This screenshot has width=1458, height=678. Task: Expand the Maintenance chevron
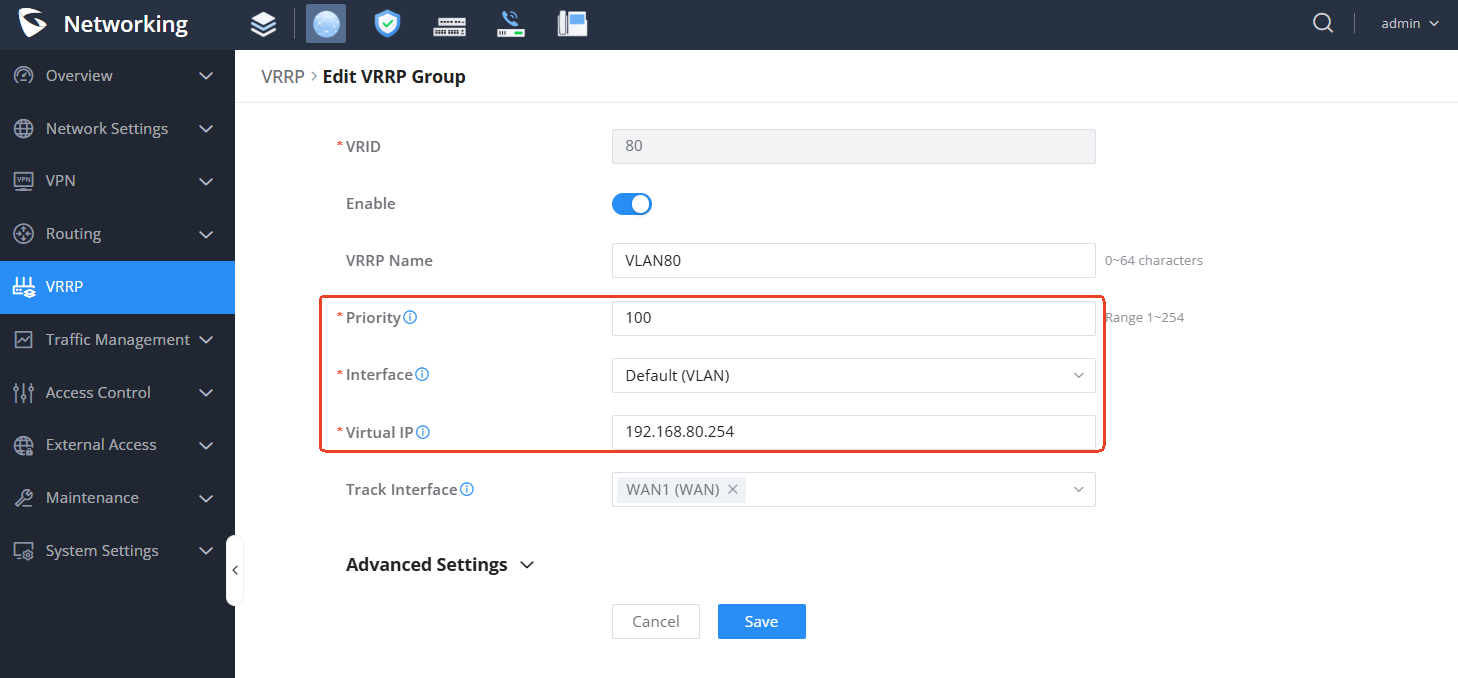pos(206,498)
